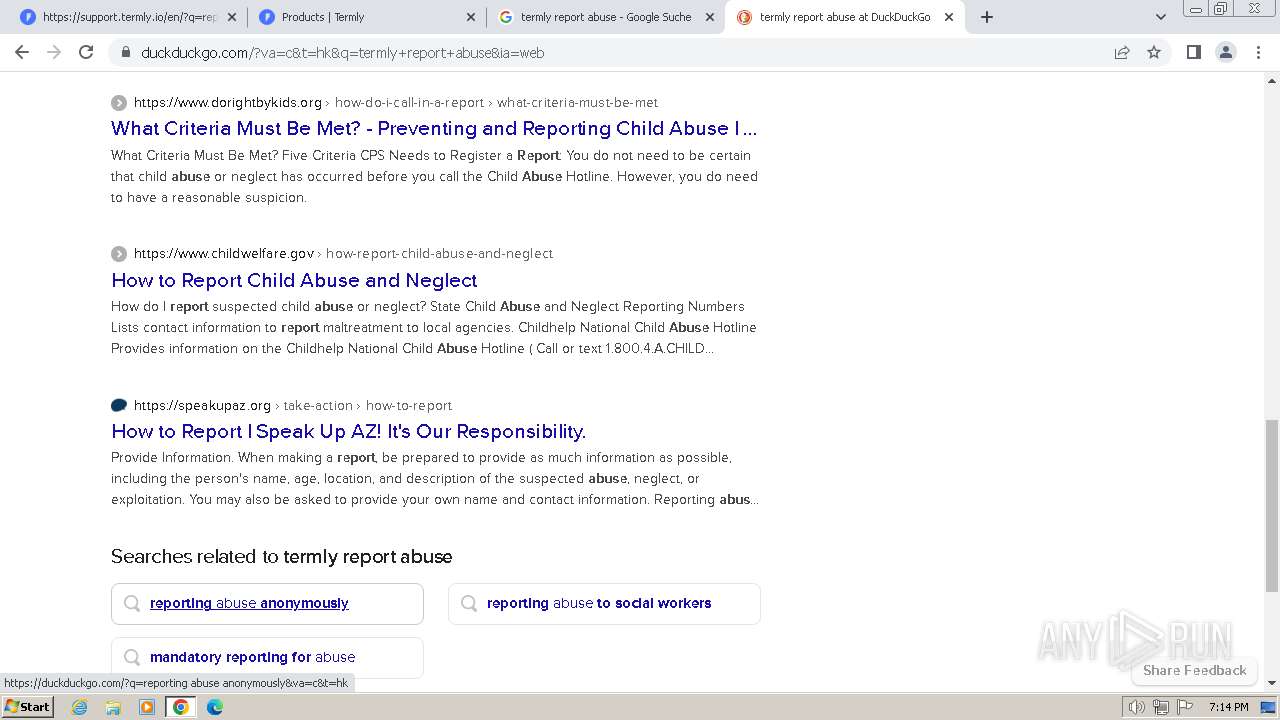This screenshot has height=720, width=1280.
Task: Click the speakupaz.org URL
Action: pos(202,405)
